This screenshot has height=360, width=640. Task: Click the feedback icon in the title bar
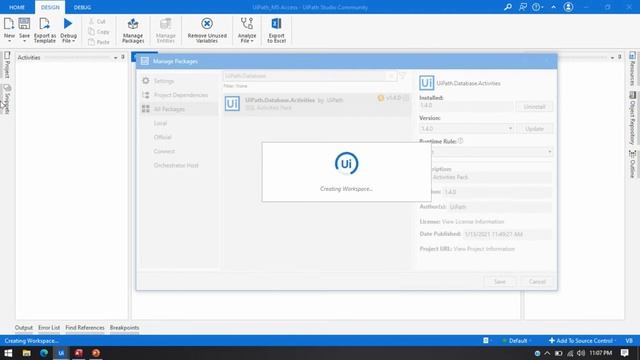point(522,7)
